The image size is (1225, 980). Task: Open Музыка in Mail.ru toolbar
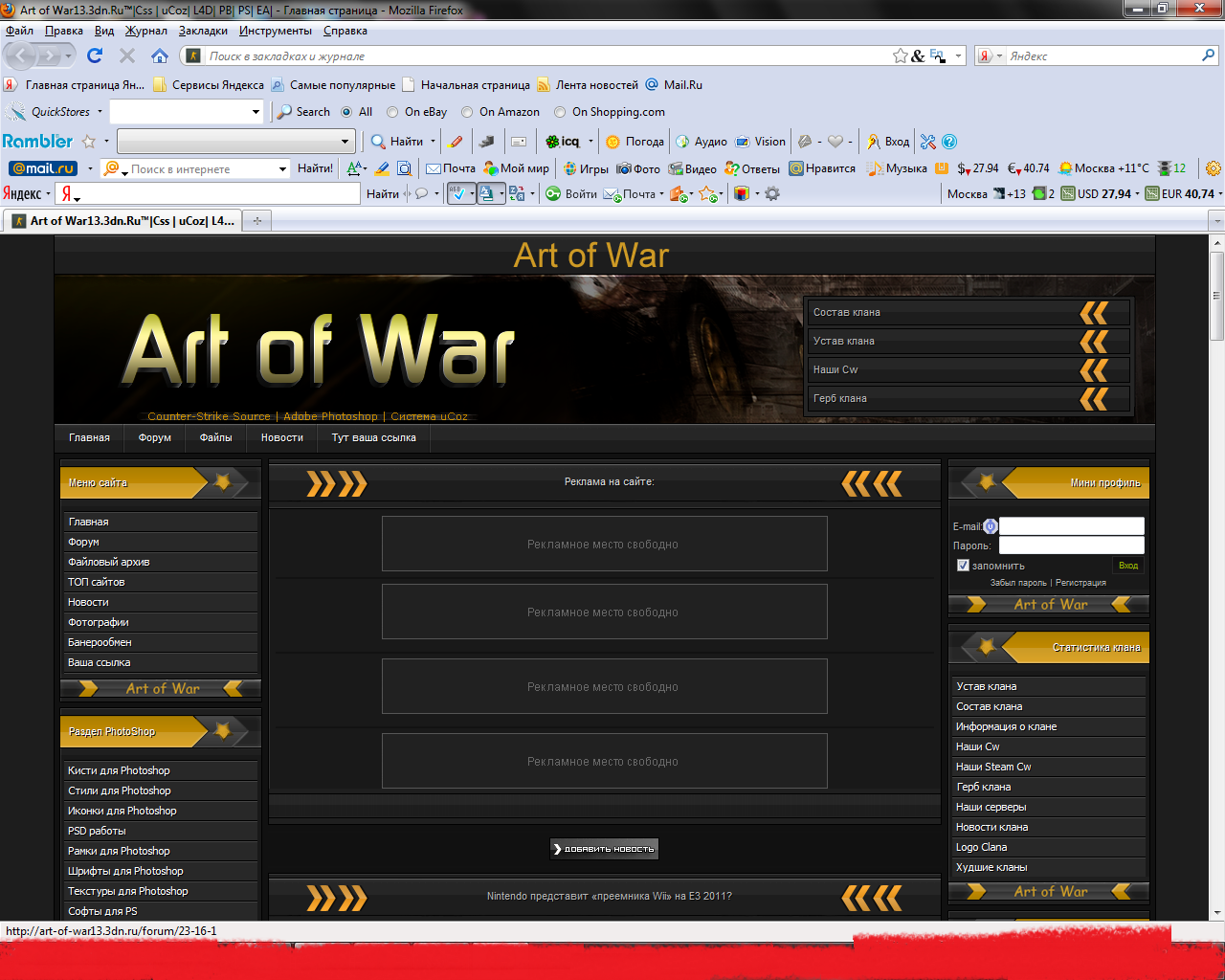coord(897,168)
